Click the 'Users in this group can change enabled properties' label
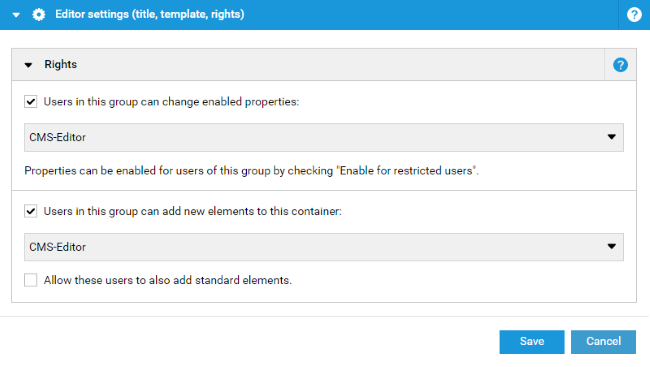This screenshot has height=367, width=650. [171, 102]
